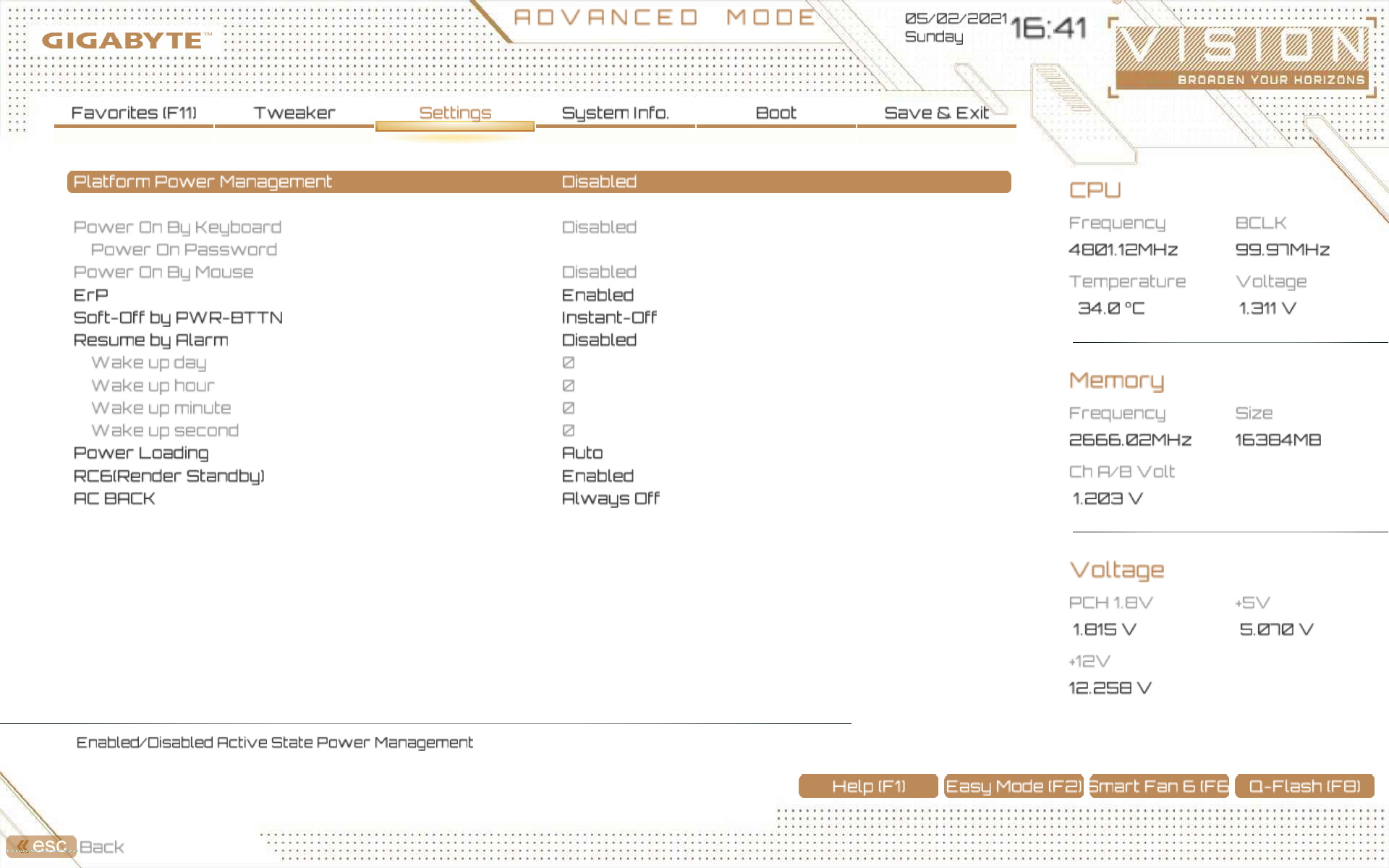Open the System Info. tab
This screenshot has width=1389, height=868.
pyautogui.click(x=615, y=113)
